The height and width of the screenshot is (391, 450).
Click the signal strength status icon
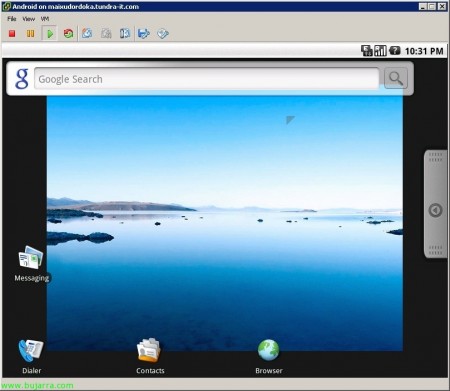[380, 51]
